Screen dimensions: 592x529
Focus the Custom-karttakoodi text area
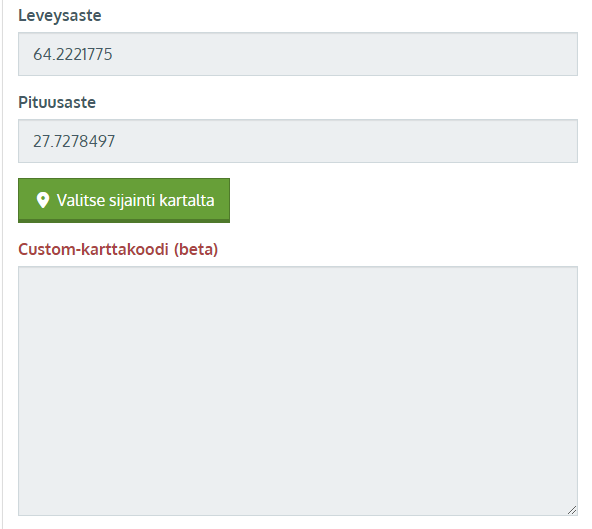[x=298, y=391]
